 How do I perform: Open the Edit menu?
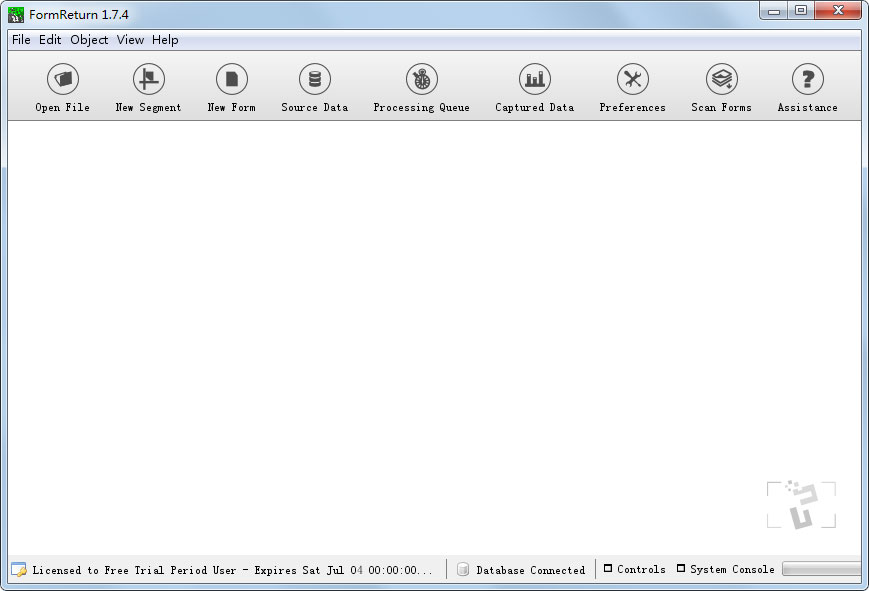tap(50, 40)
